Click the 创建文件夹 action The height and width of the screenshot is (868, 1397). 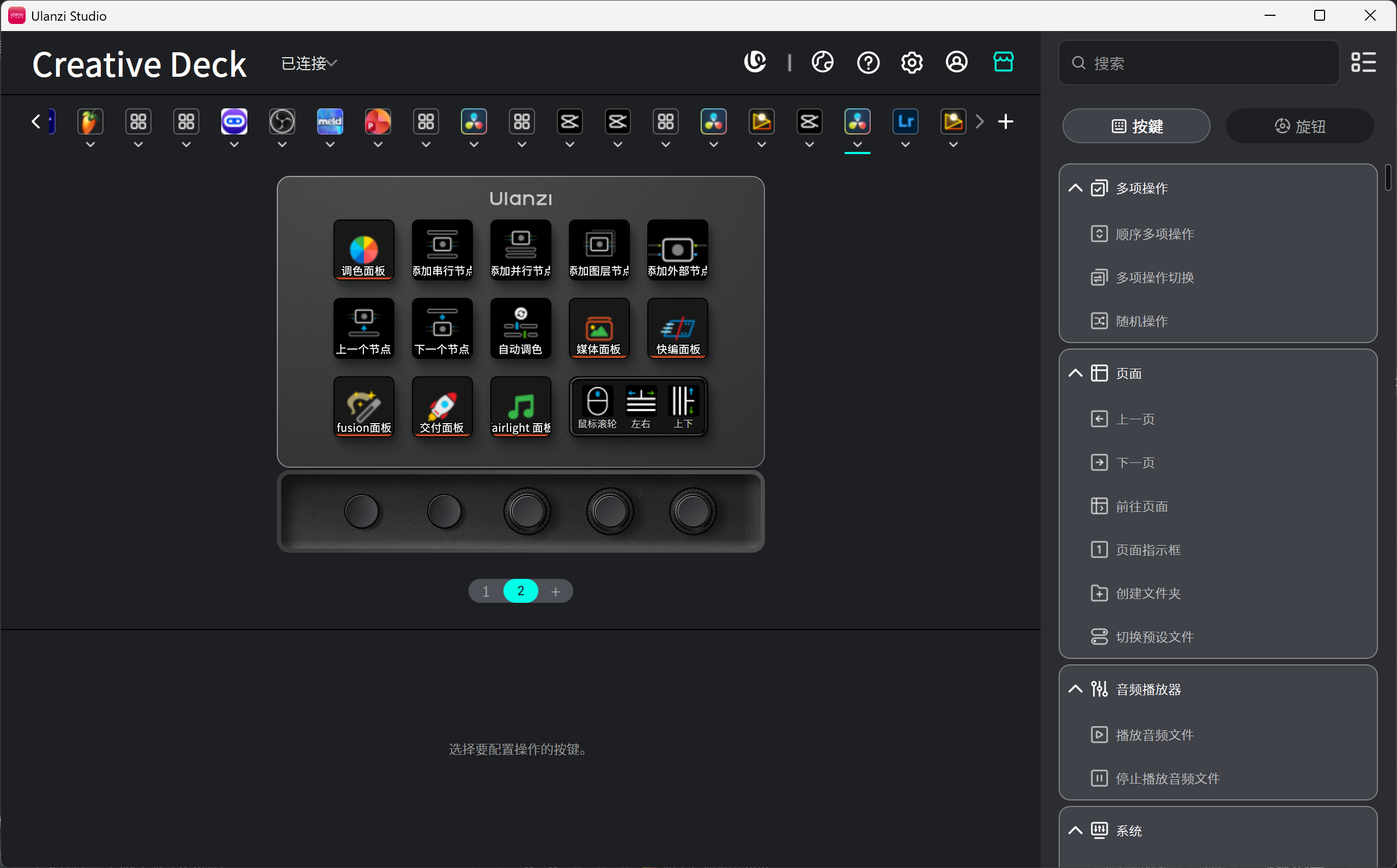coord(1147,593)
